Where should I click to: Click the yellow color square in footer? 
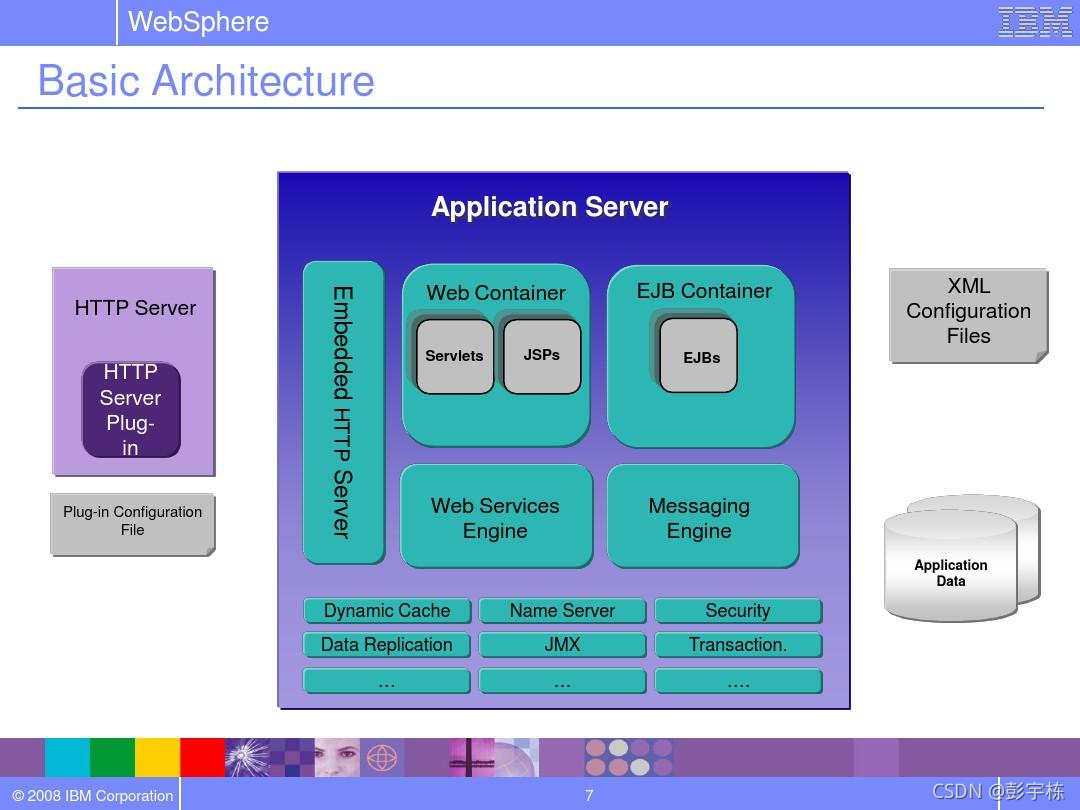click(158, 758)
